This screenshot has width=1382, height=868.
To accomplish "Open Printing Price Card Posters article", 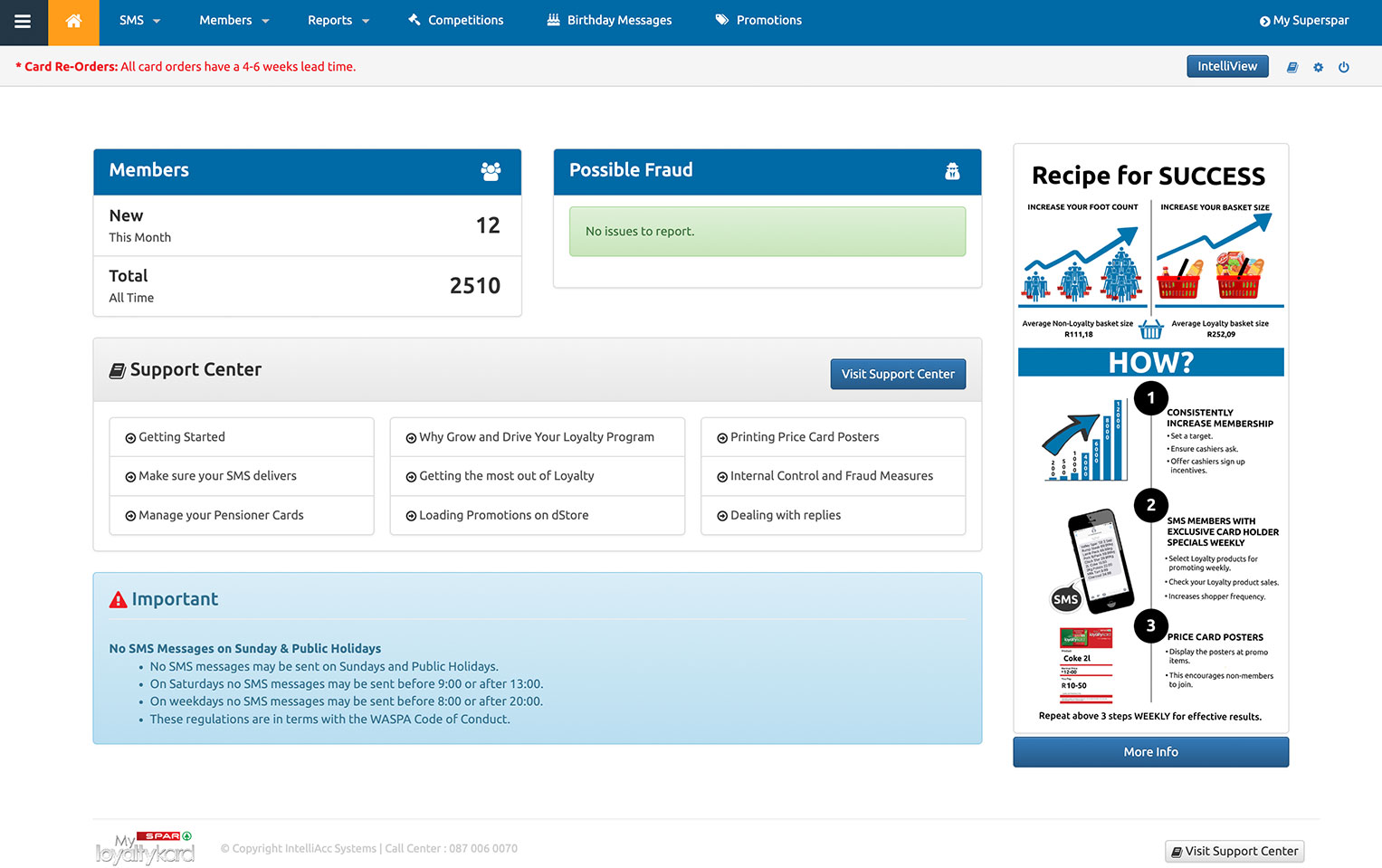I will (833, 437).
